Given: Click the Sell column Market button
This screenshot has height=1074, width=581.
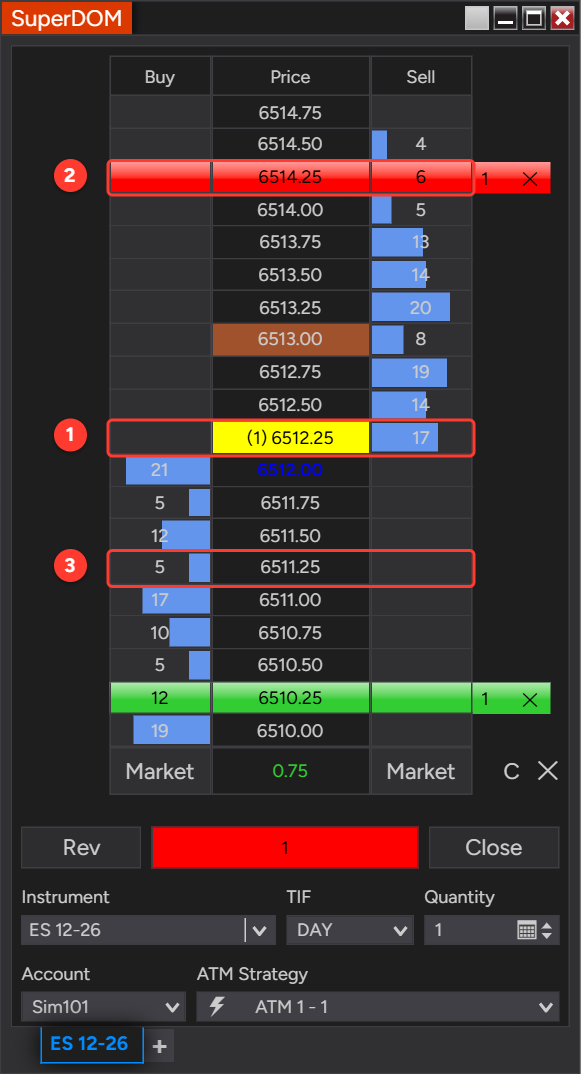Looking at the screenshot, I should point(421,771).
